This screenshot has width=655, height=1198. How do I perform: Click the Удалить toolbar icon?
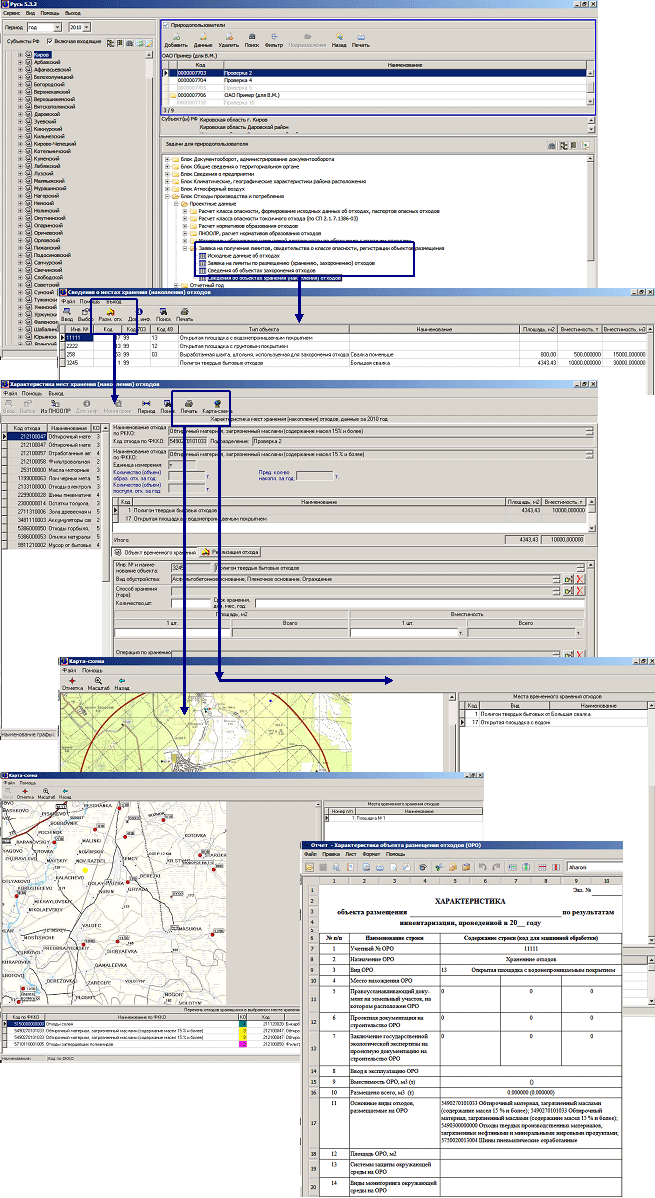click(227, 40)
